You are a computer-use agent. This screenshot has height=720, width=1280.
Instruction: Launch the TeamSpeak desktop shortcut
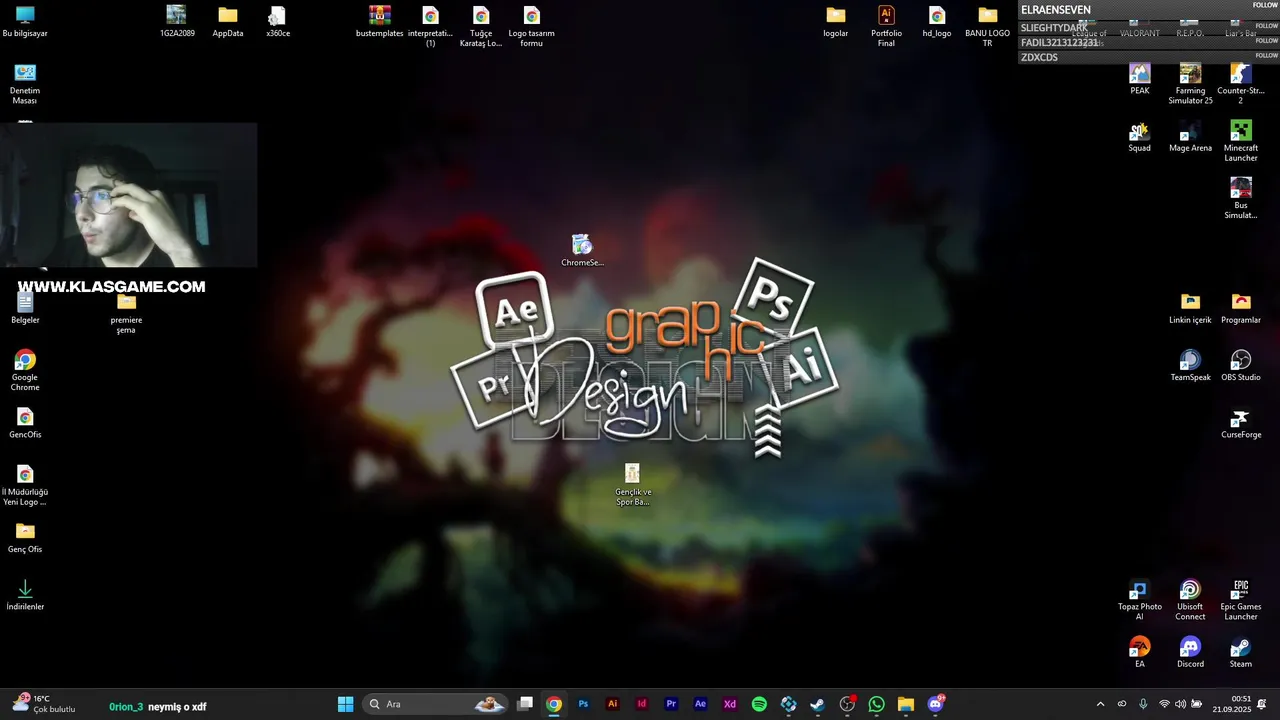click(x=1190, y=365)
